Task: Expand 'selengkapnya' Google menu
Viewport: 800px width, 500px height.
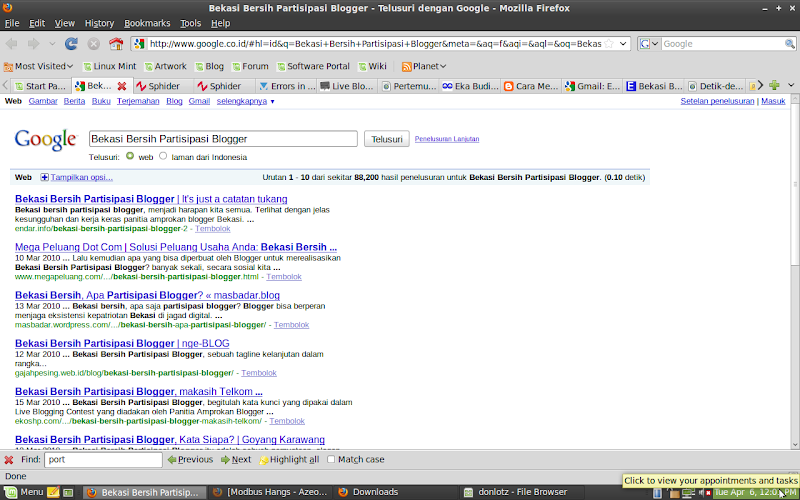Action: 245,101
